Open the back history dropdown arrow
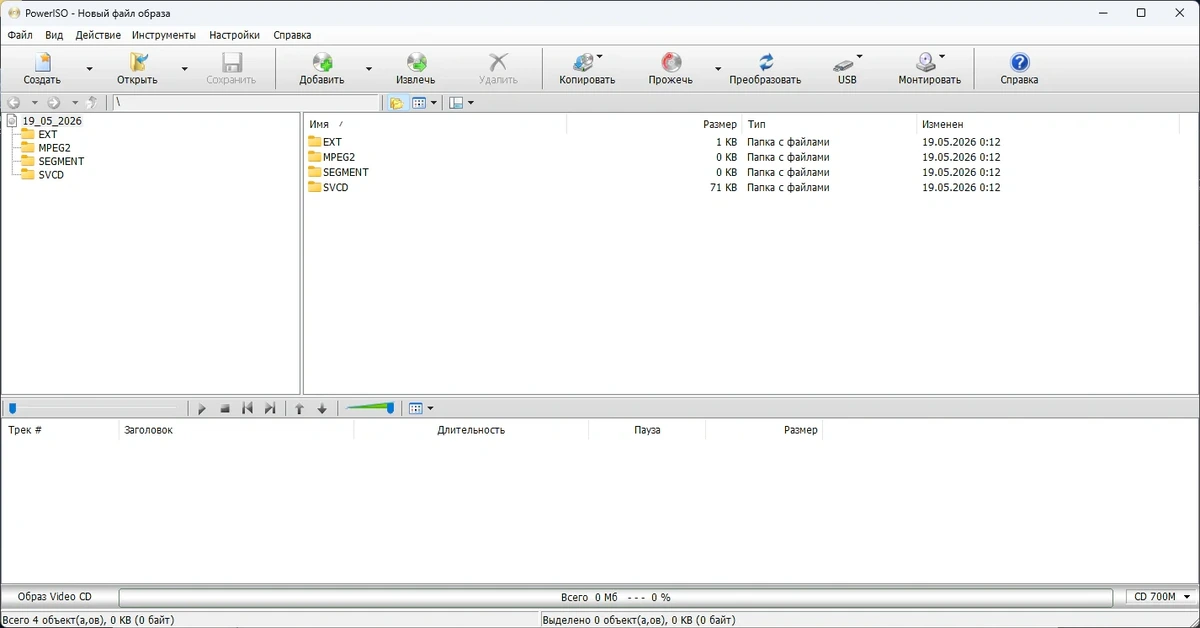 (34, 102)
